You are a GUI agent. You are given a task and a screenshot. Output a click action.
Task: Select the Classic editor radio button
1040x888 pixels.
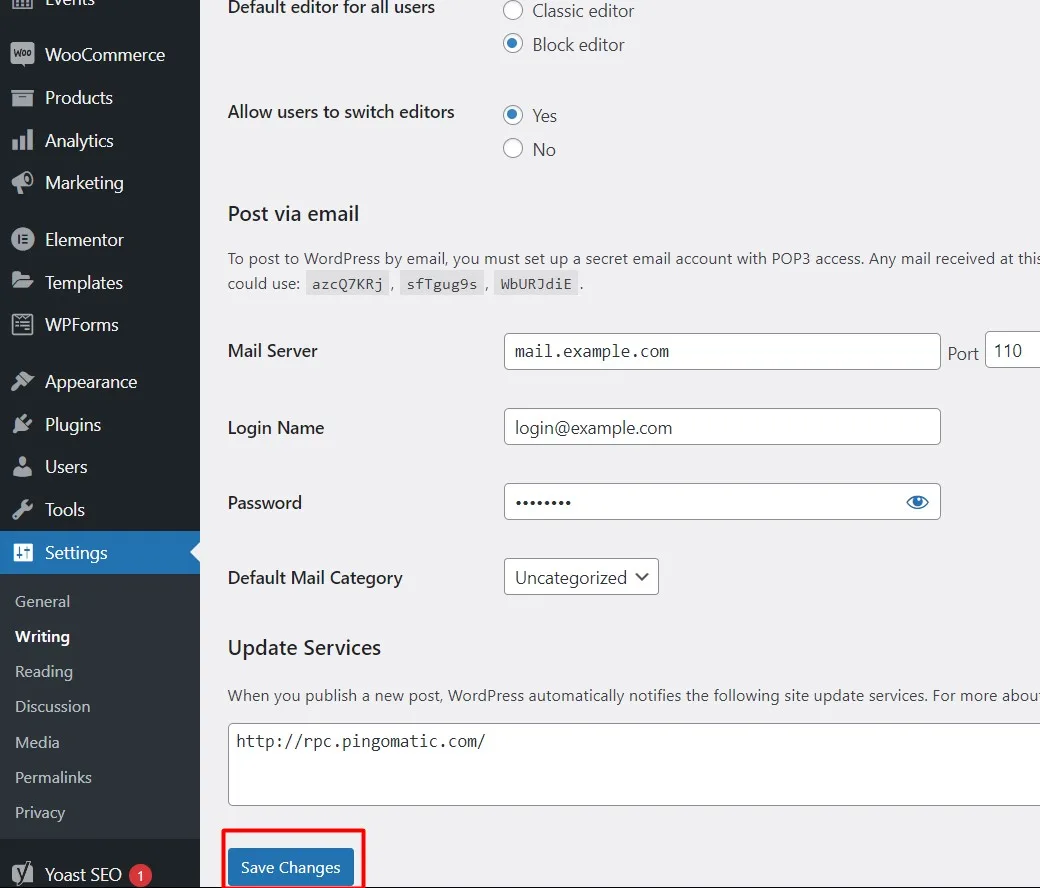(x=513, y=11)
